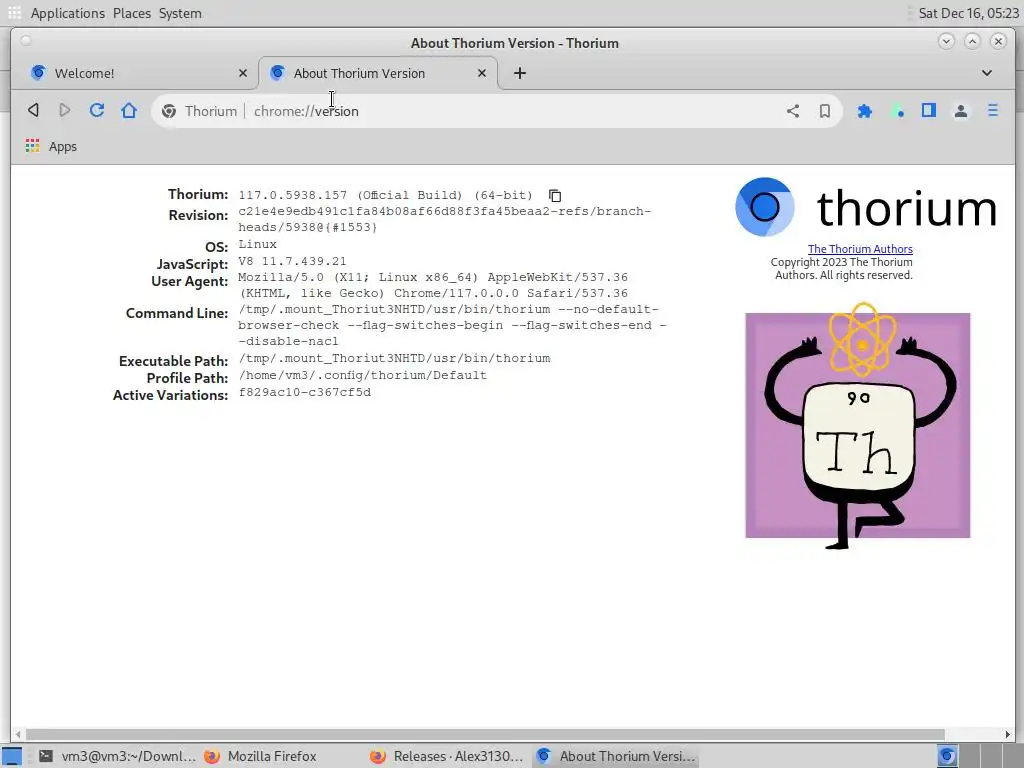Close the About Thorium Version tab
Image resolution: width=1024 pixels, height=768 pixels.
482,73
